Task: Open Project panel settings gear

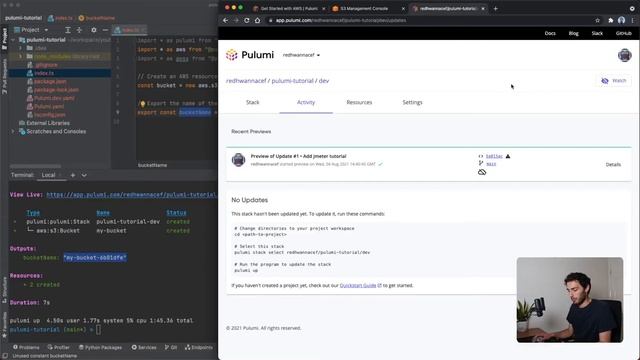Action: [x=94, y=30]
